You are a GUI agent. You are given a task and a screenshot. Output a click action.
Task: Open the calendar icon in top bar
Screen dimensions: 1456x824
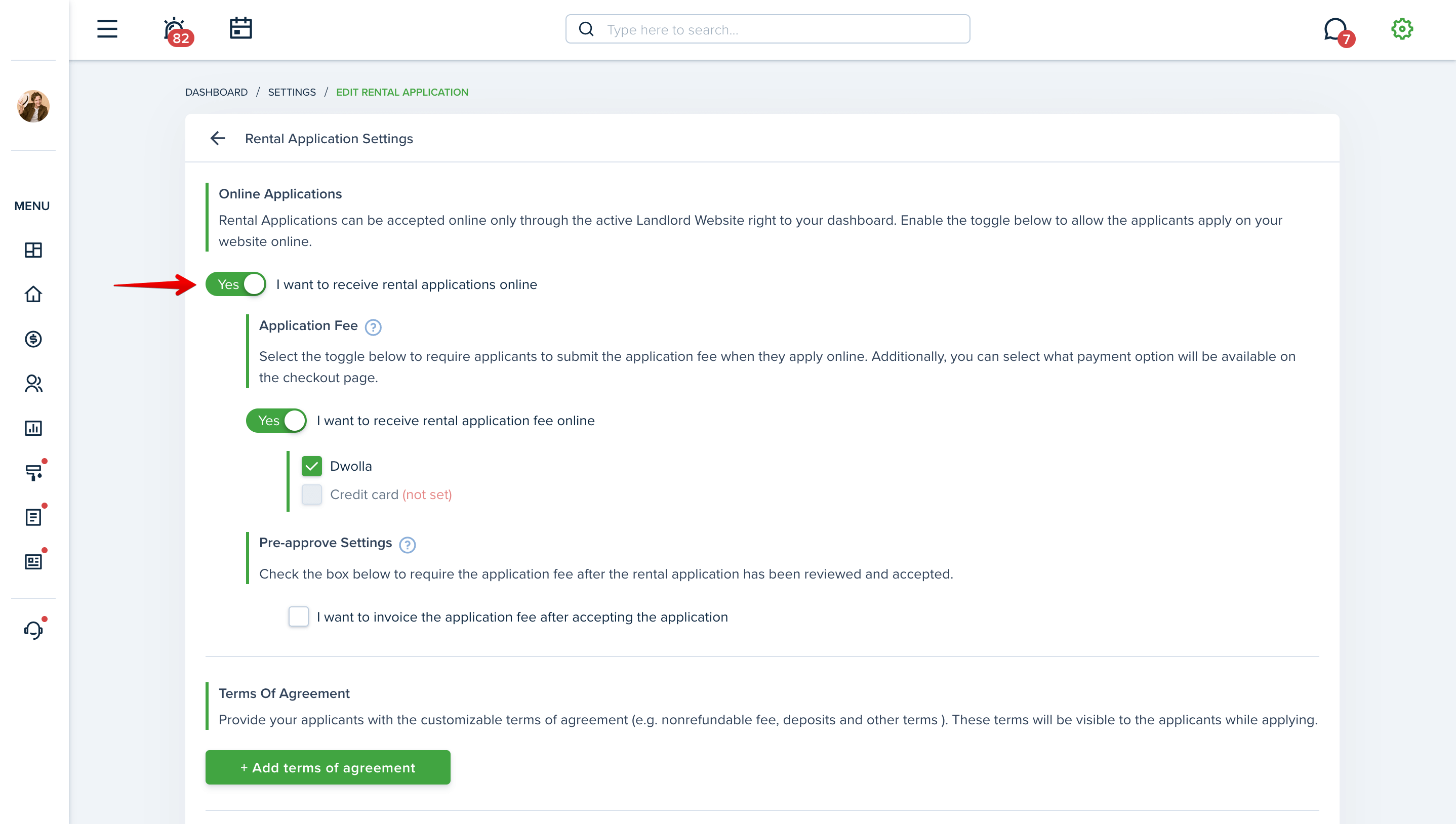tap(240, 28)
